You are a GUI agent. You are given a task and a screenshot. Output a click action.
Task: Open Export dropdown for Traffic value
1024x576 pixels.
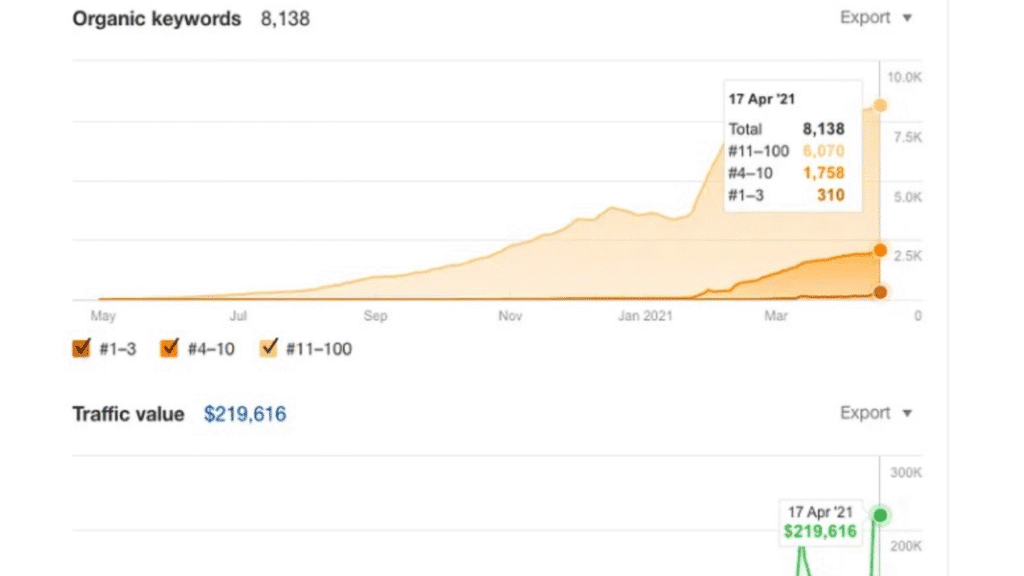(876, 413)
